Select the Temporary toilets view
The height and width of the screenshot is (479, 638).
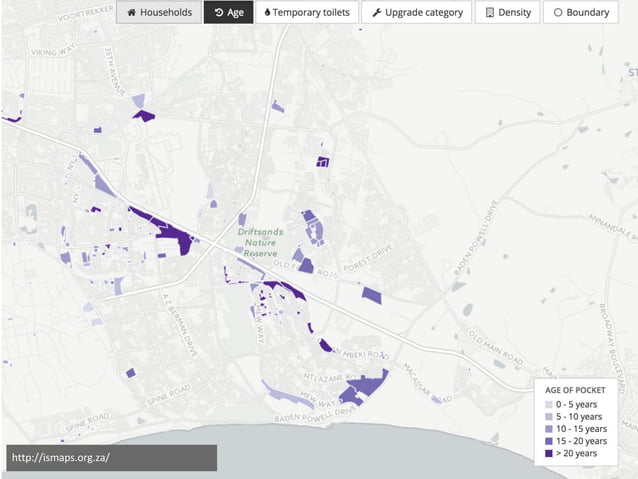tap(306, 13)
